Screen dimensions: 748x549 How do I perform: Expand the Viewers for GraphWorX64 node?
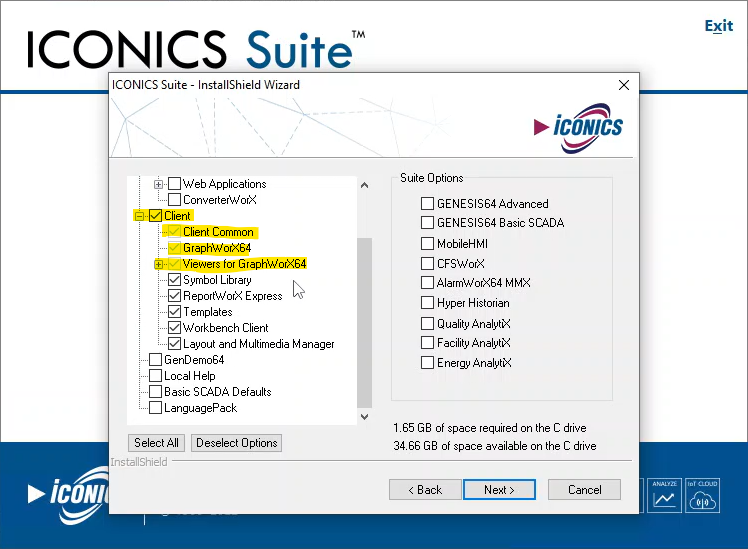coord(158,264)
